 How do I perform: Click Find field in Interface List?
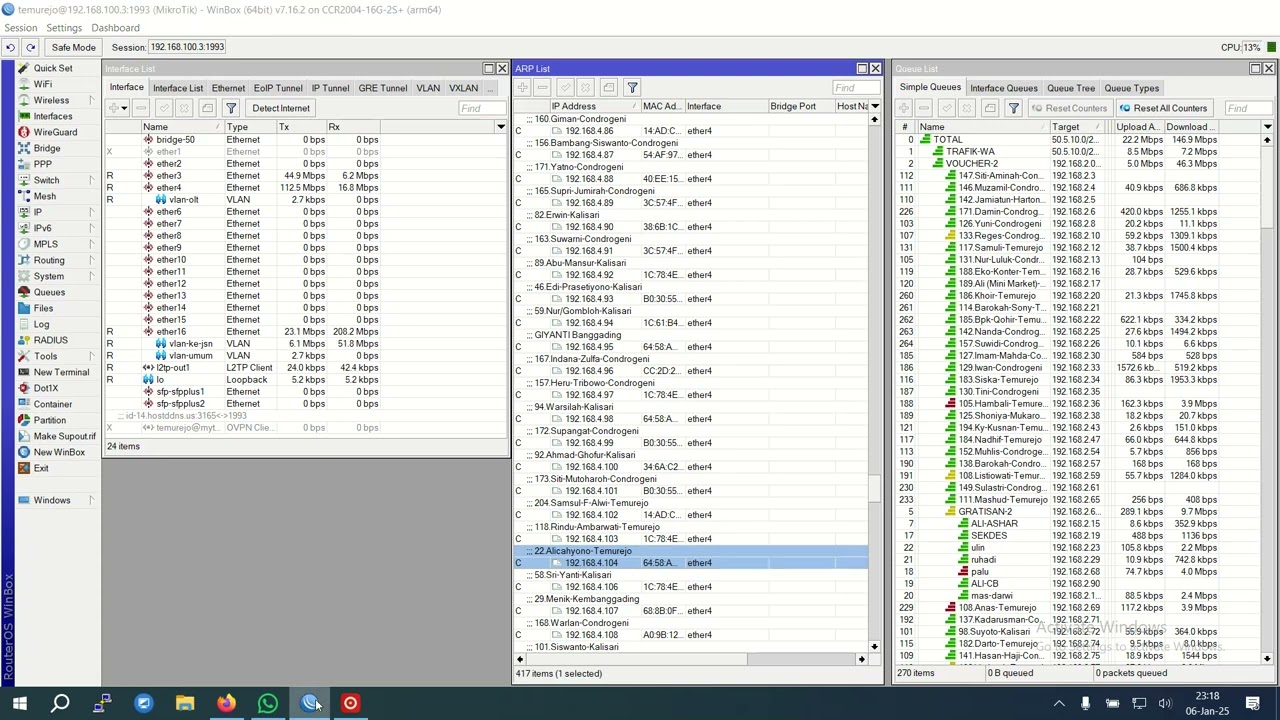tap(482, 108)
